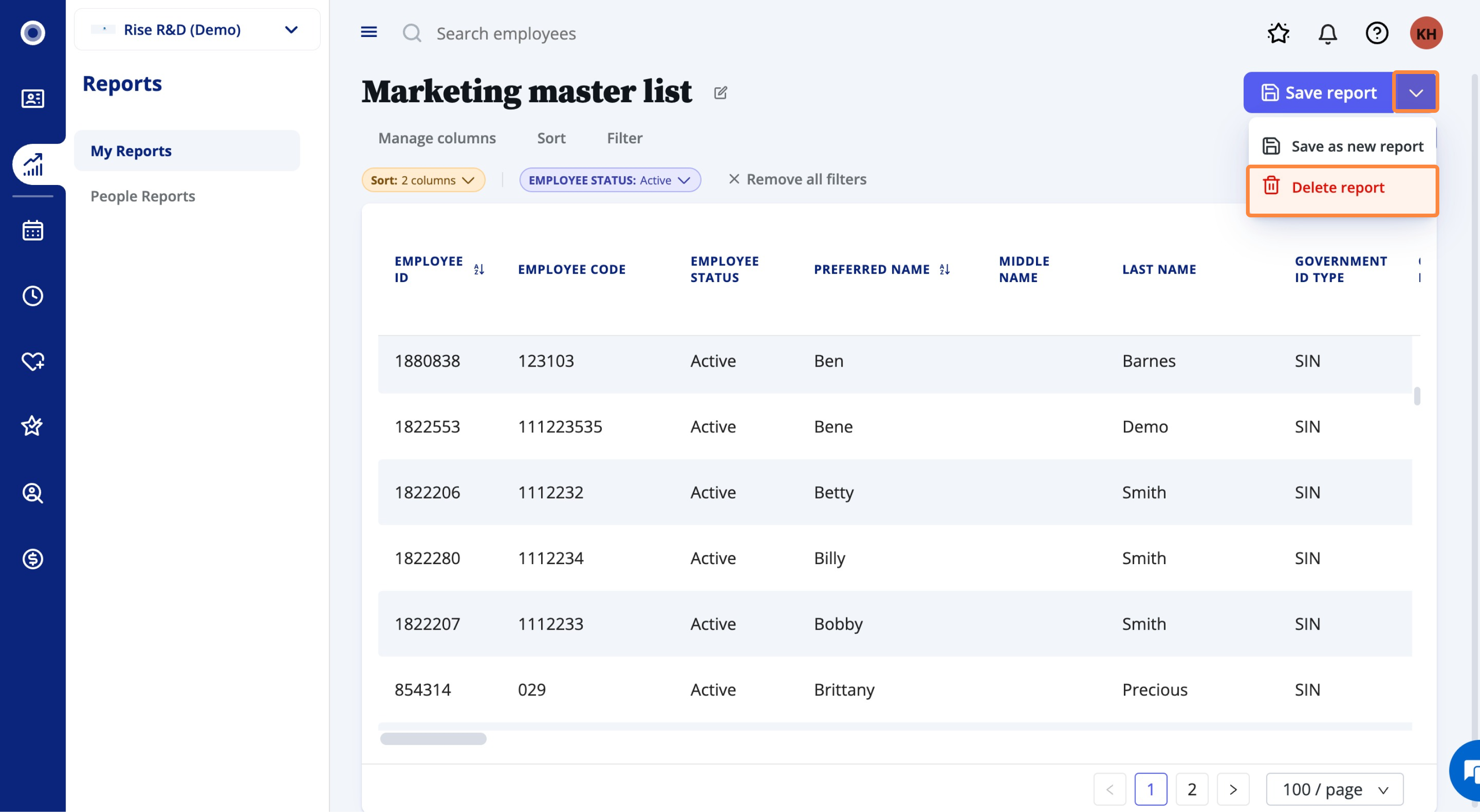Click the search magnifier icon
This screenshot has height=812, width=1480.
click(412, 33)
